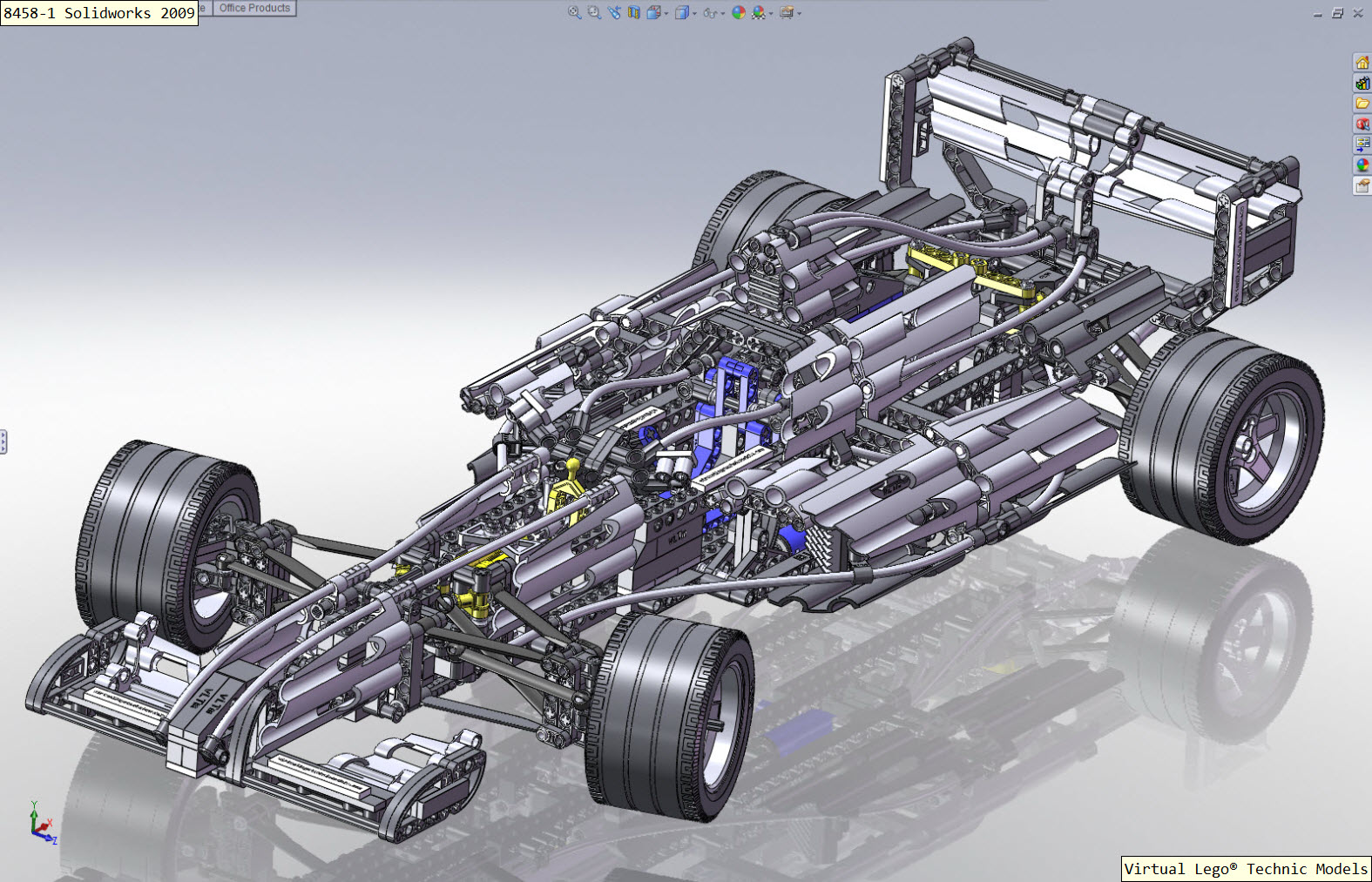Click the Zoom to Fit magnifier icon

point(574,12)
